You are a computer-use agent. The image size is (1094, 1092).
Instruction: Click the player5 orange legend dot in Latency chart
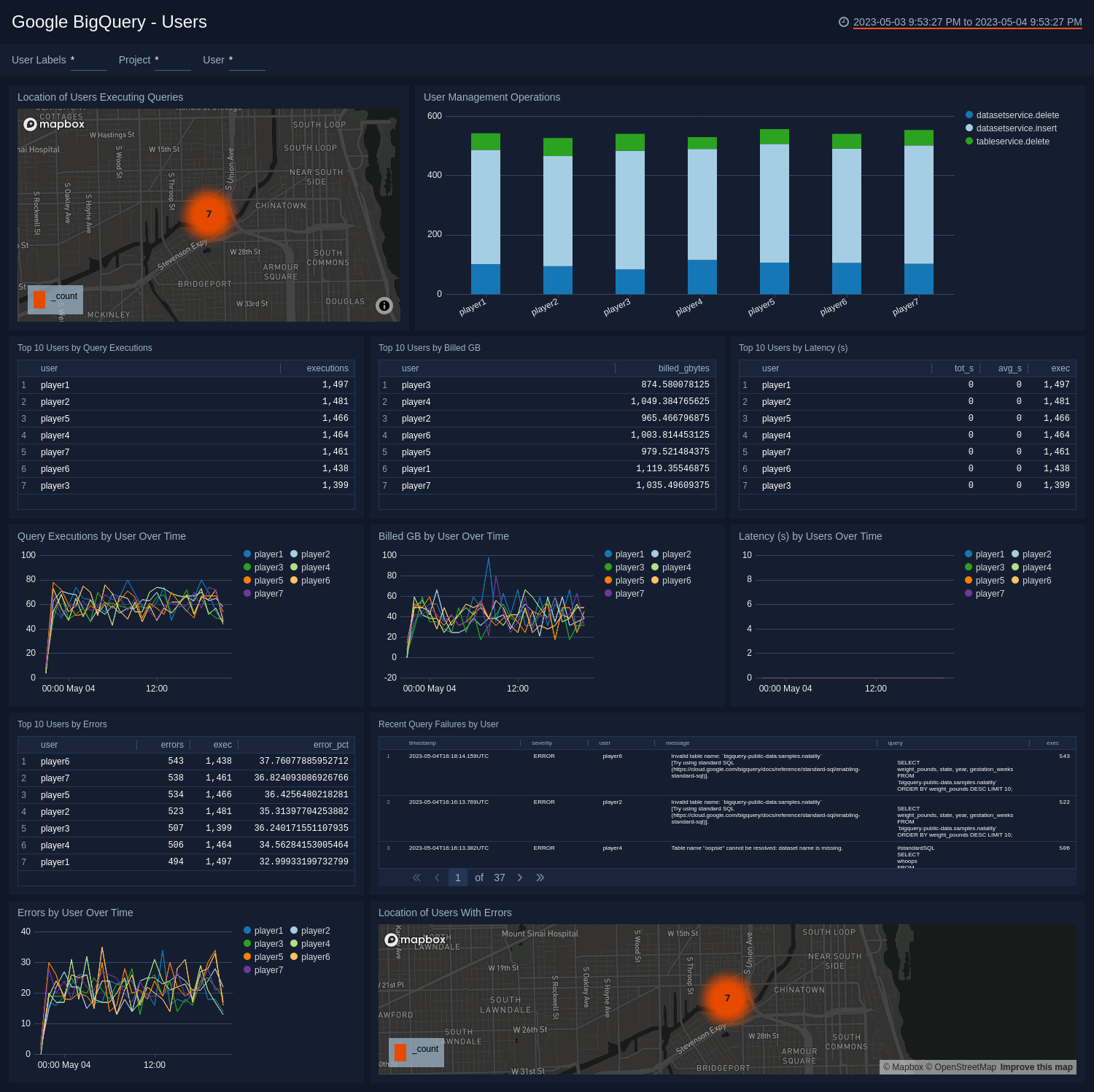click(x=969, y=581)
